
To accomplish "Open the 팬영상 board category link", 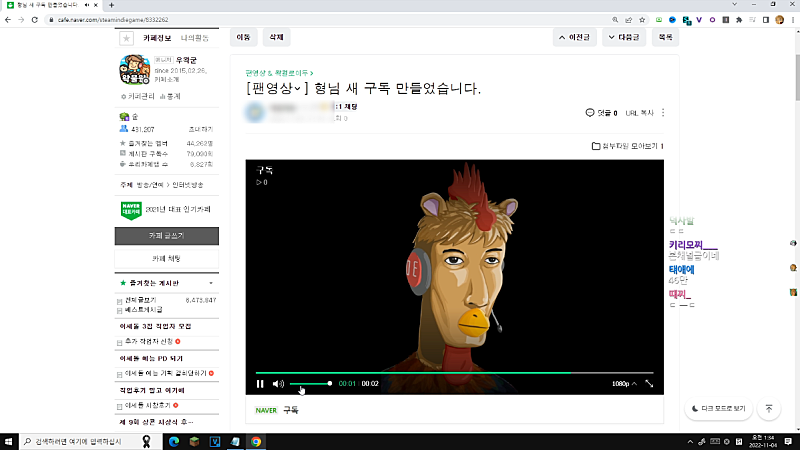I will click(279, 73).
